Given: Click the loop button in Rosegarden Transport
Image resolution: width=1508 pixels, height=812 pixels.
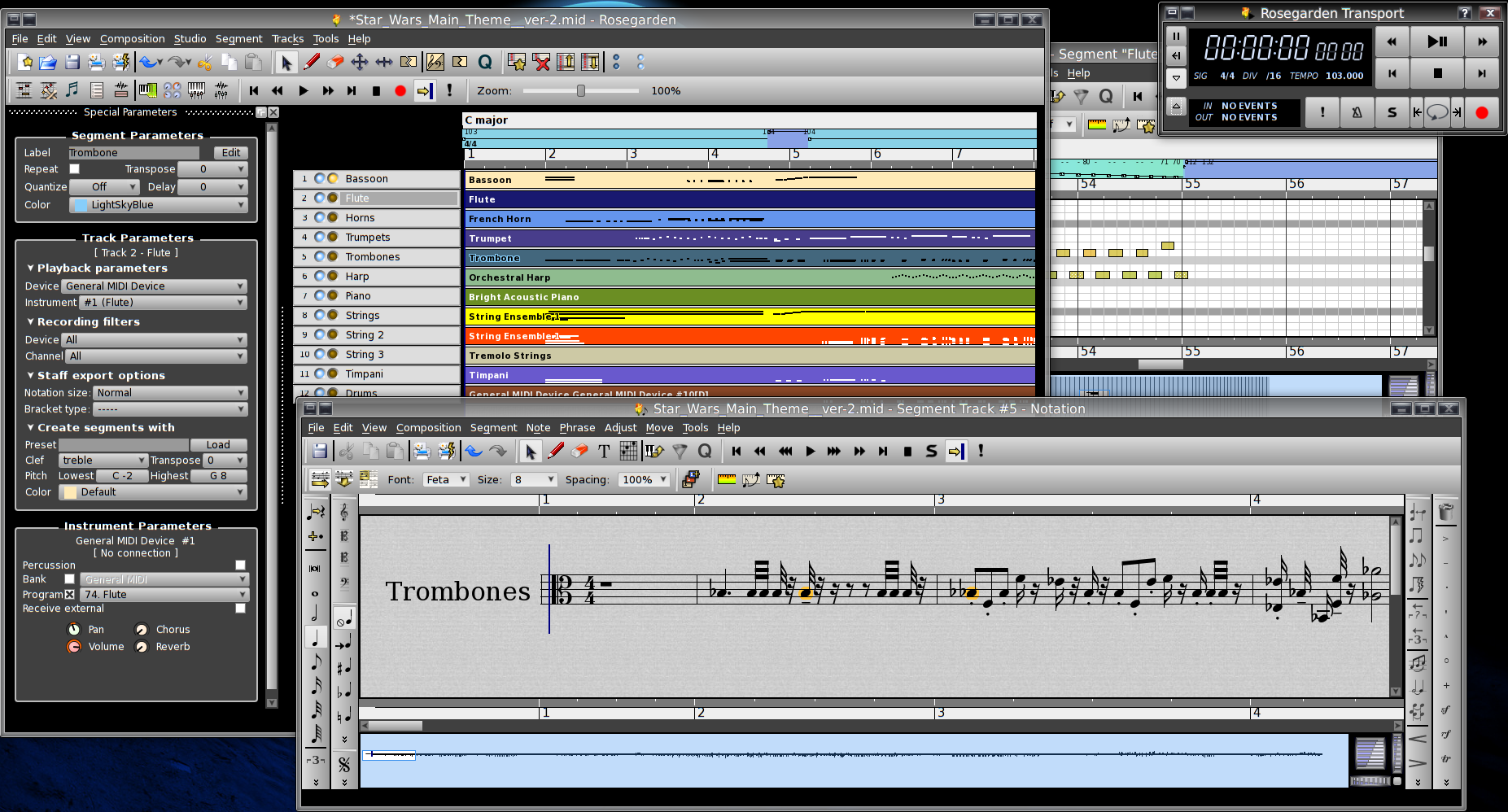Looking at the screenshot, I should 1437,112.
